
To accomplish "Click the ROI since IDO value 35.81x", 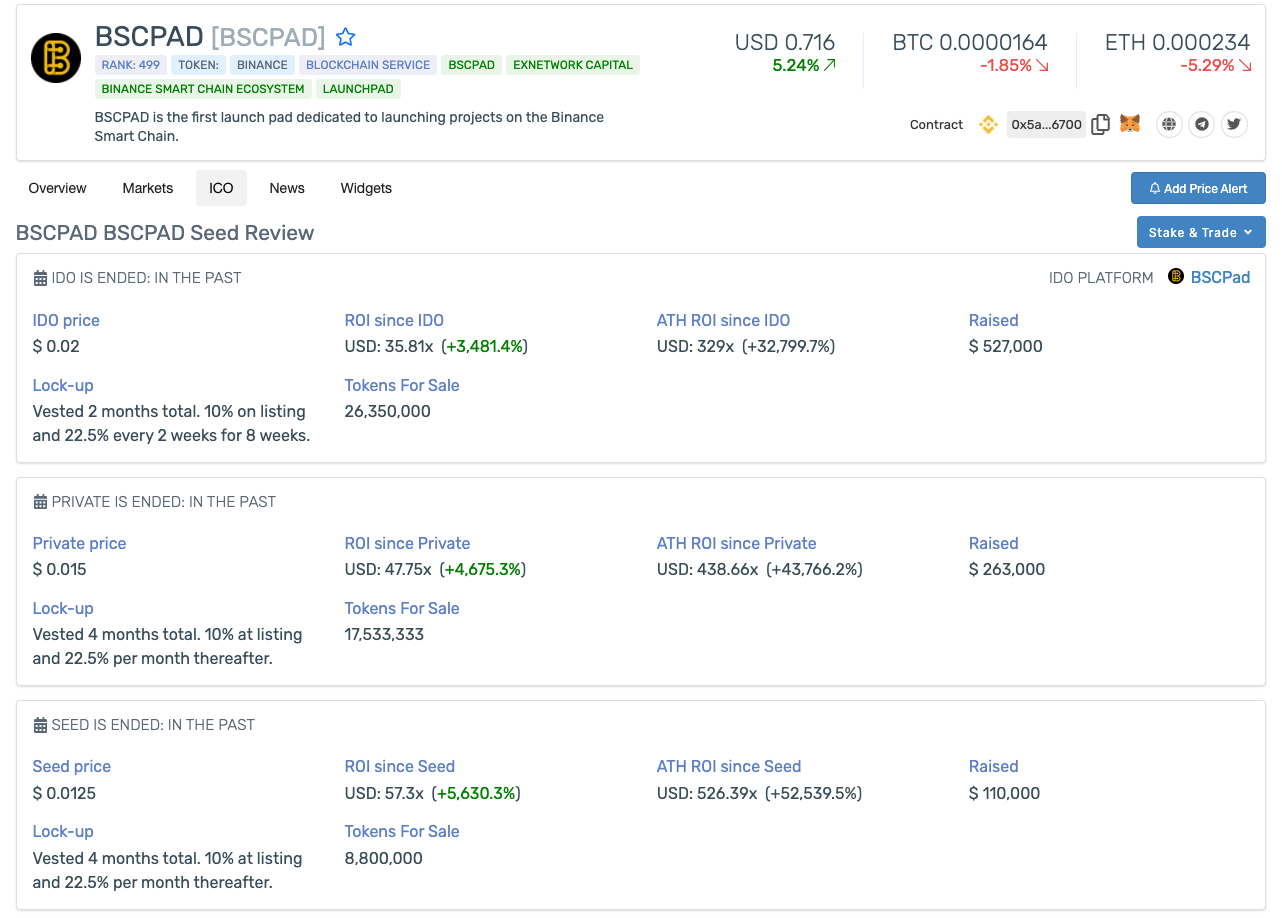I will [x=436, y=346].
